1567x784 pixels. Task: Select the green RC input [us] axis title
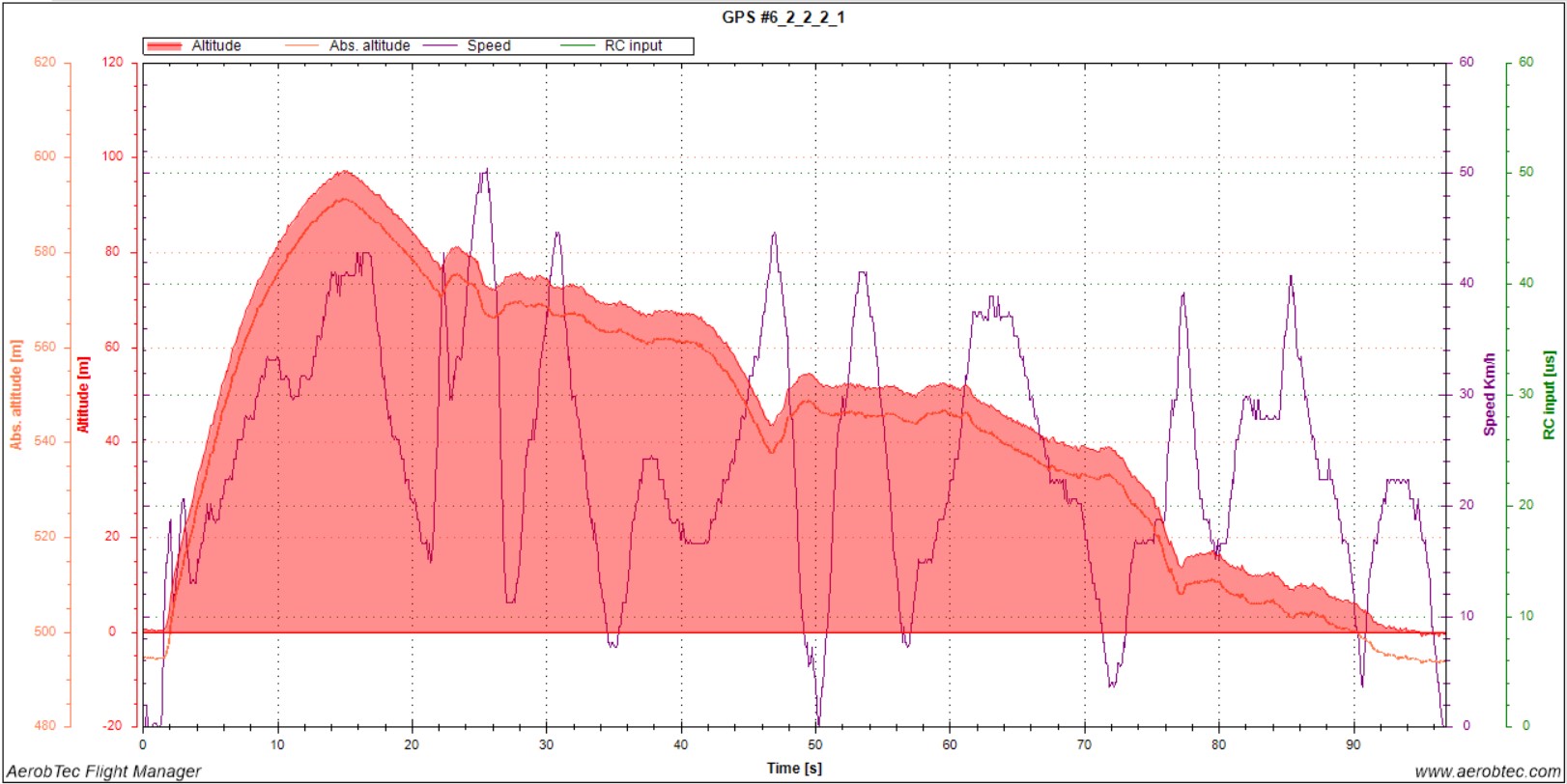pos(1549,394)
